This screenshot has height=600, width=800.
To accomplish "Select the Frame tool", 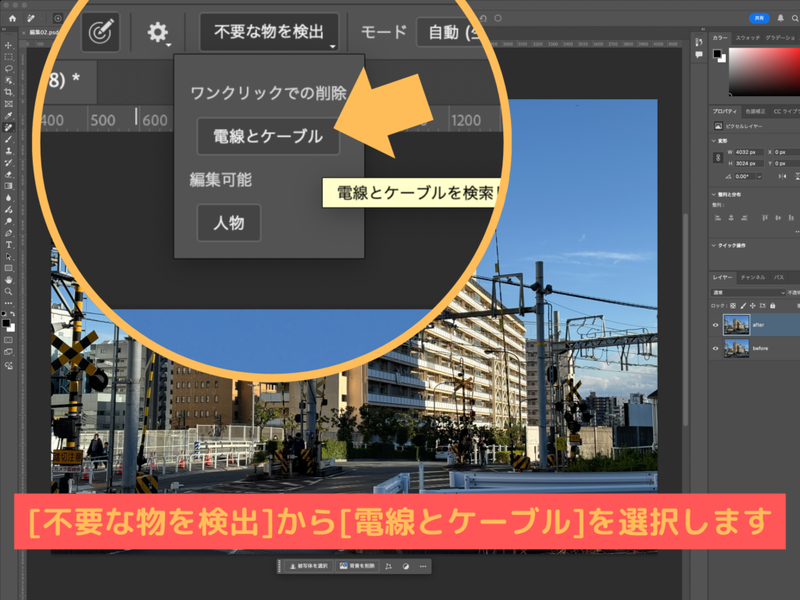I will click(8, 104).
